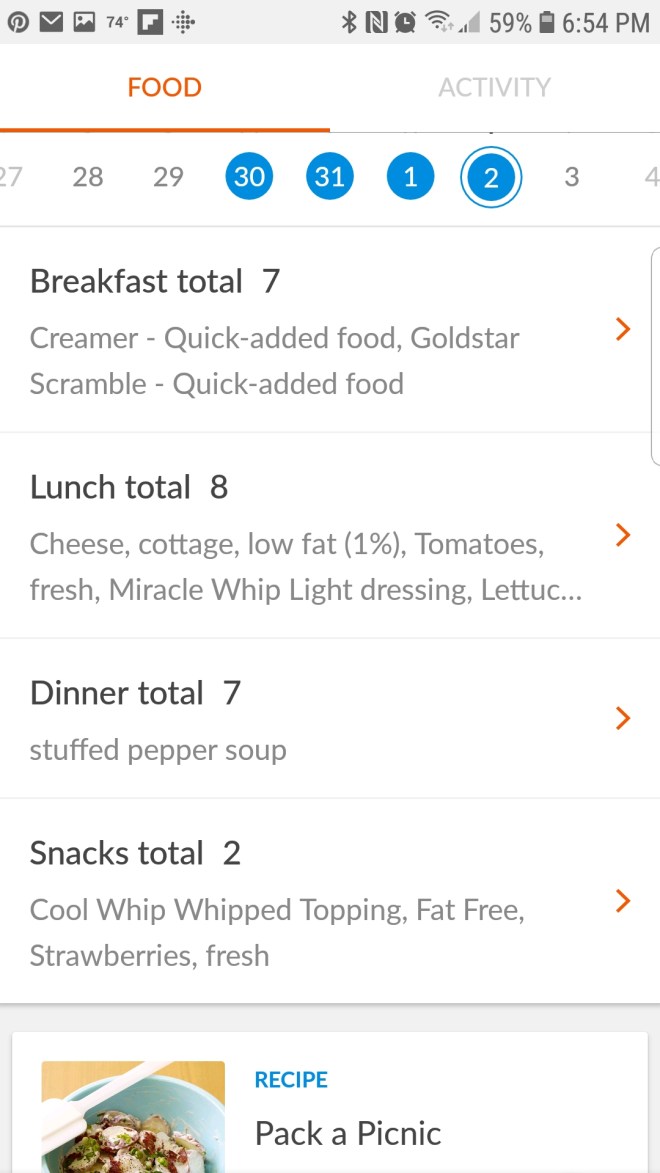Tap the picnic recipe thumbnail image
The image size is (660, 1173).
pos(133,1116)
